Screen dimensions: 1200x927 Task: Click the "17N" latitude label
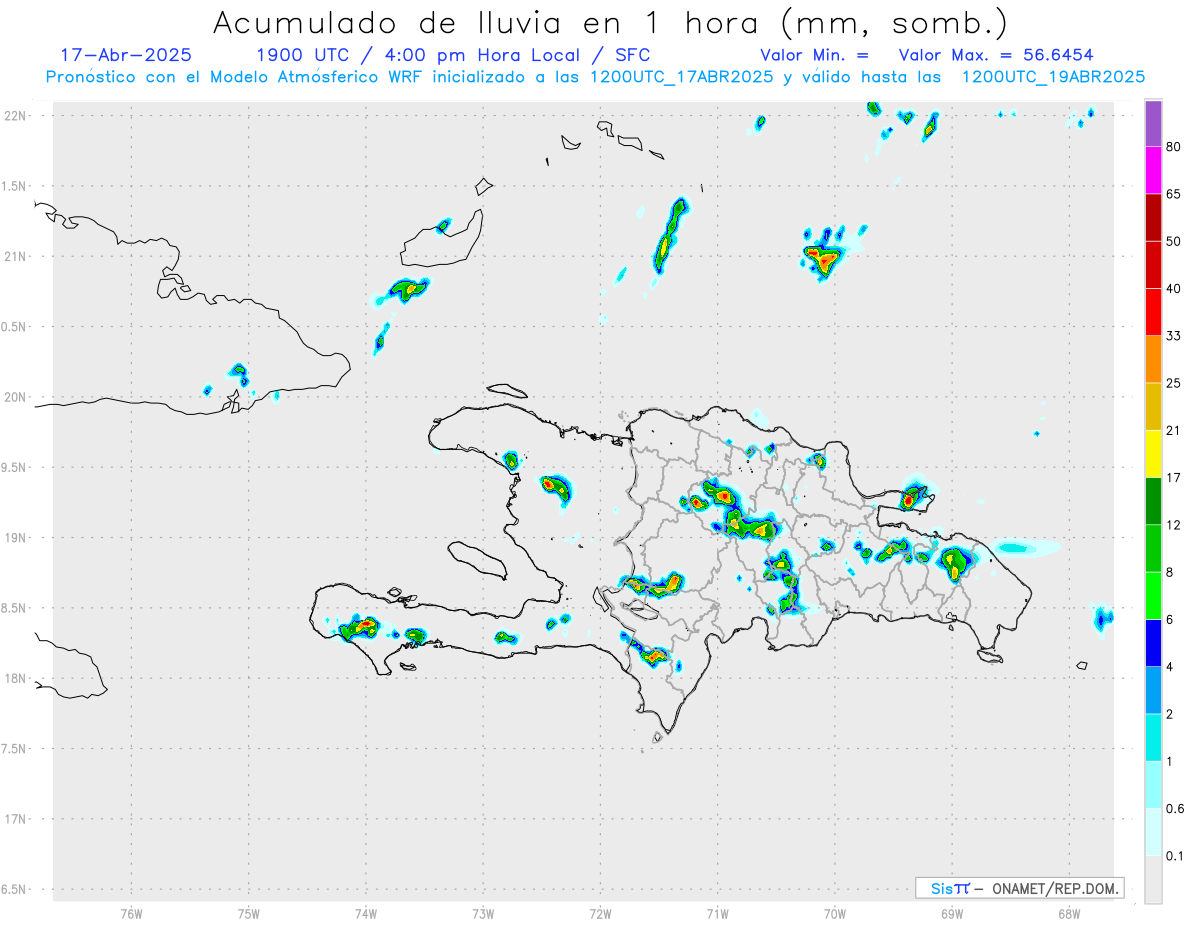tap(15, 819)
